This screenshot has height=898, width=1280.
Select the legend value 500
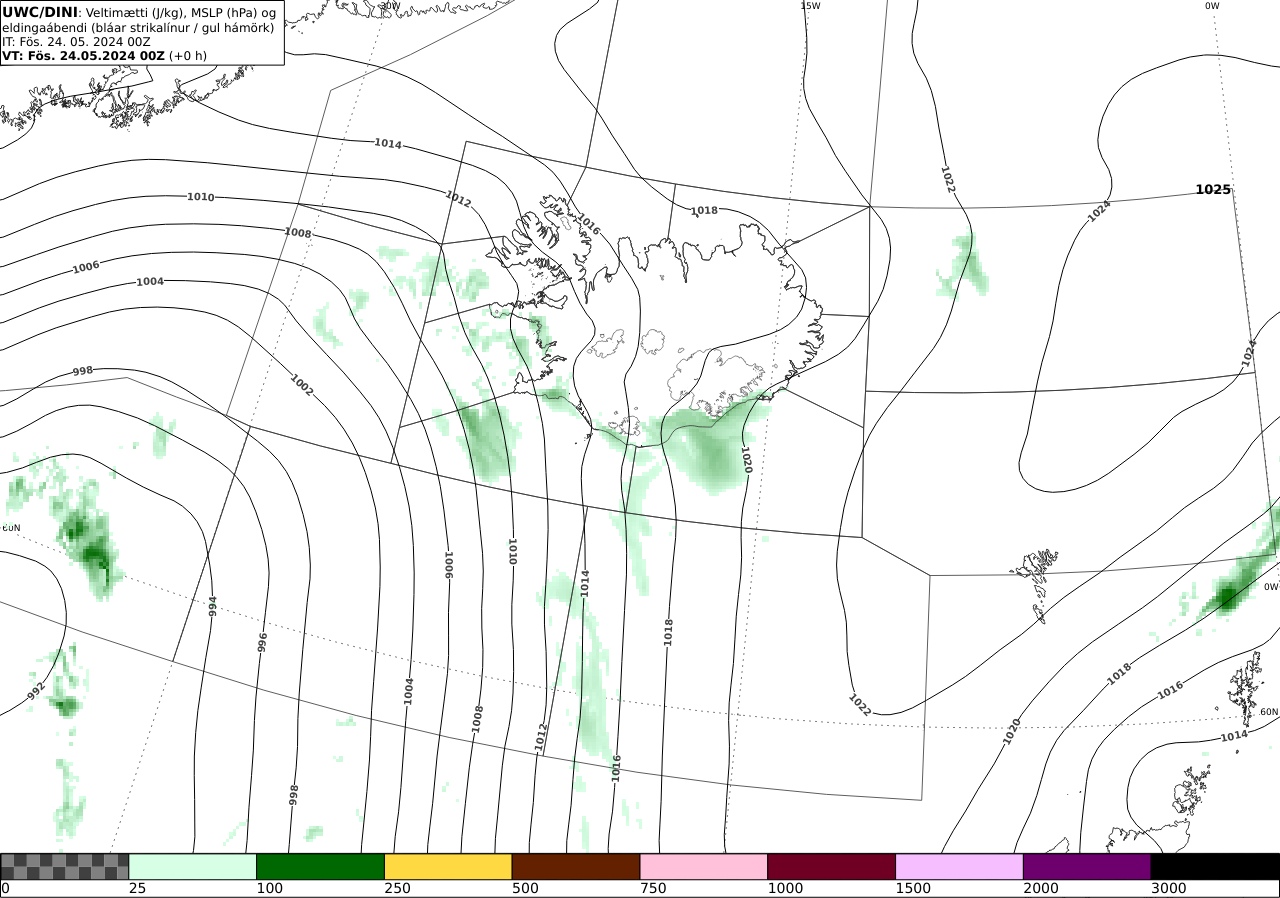[524, 888]
